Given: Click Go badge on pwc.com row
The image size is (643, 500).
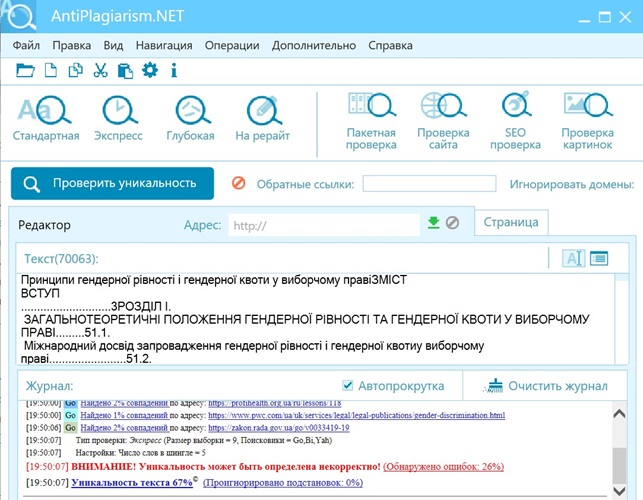Looking at the screenshot, I should 71,416.
